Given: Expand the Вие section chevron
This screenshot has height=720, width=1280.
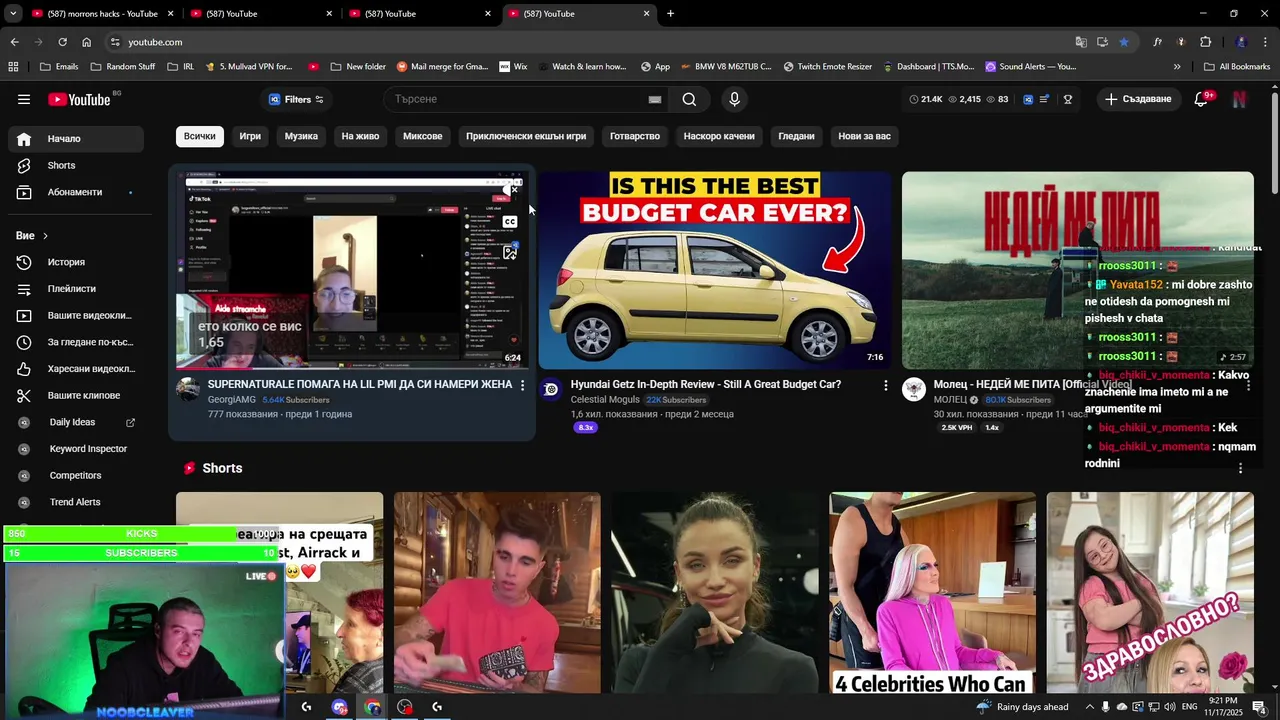Looking at the screenshot, I should (45, 236).
